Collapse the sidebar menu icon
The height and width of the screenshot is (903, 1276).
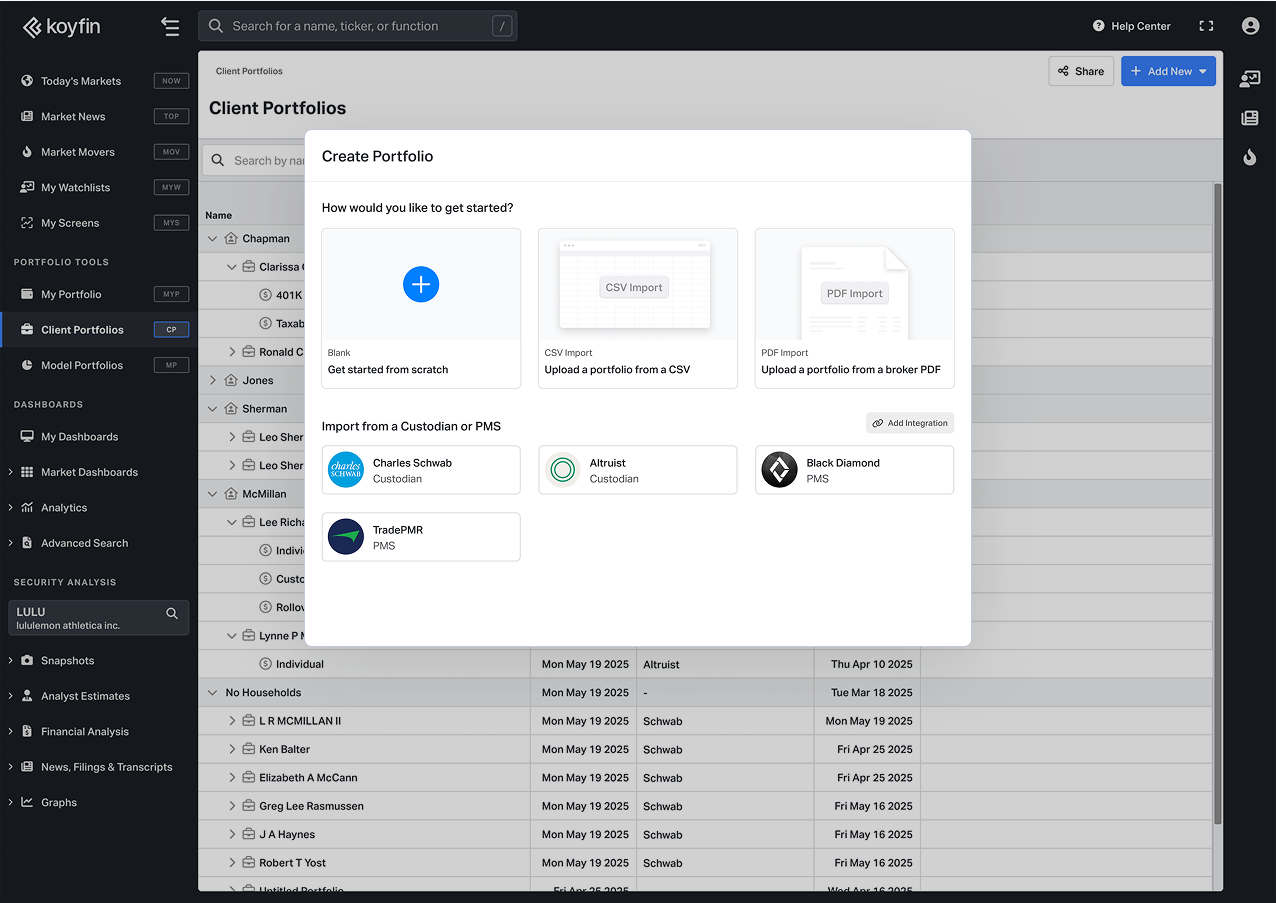coord(170,27)
